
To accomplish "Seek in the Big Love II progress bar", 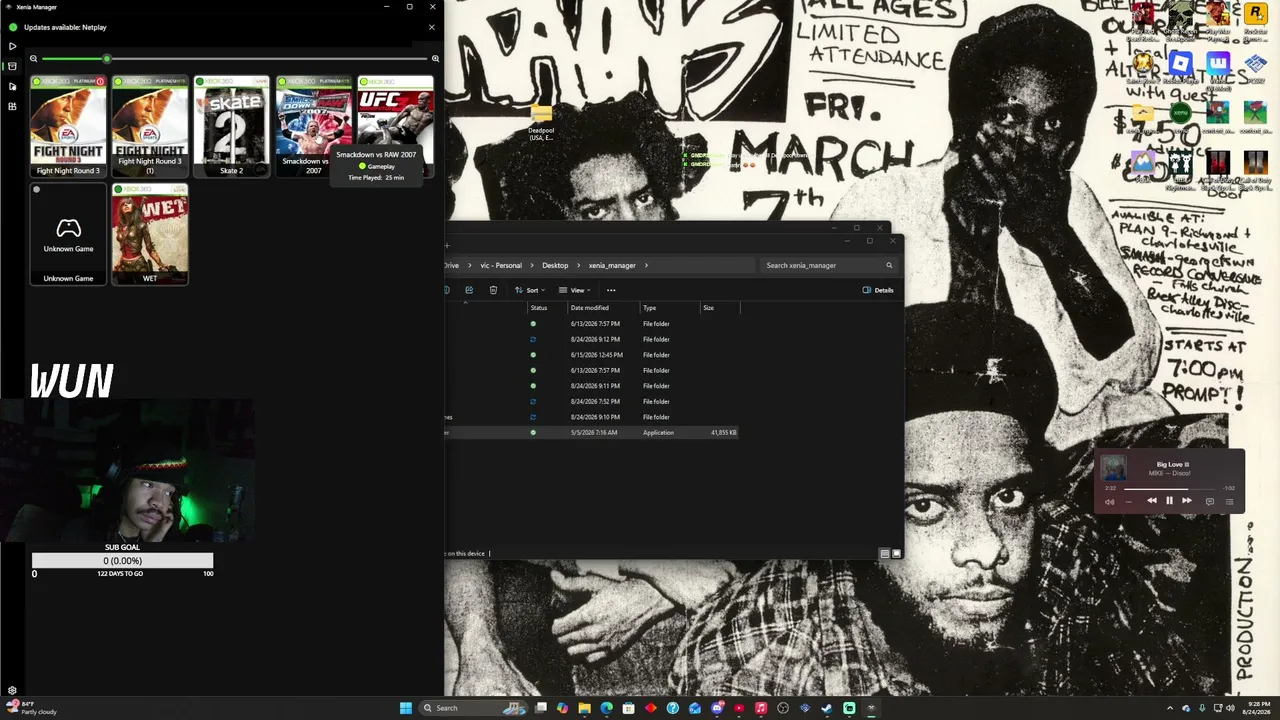I will click(x=1170, y=488).
